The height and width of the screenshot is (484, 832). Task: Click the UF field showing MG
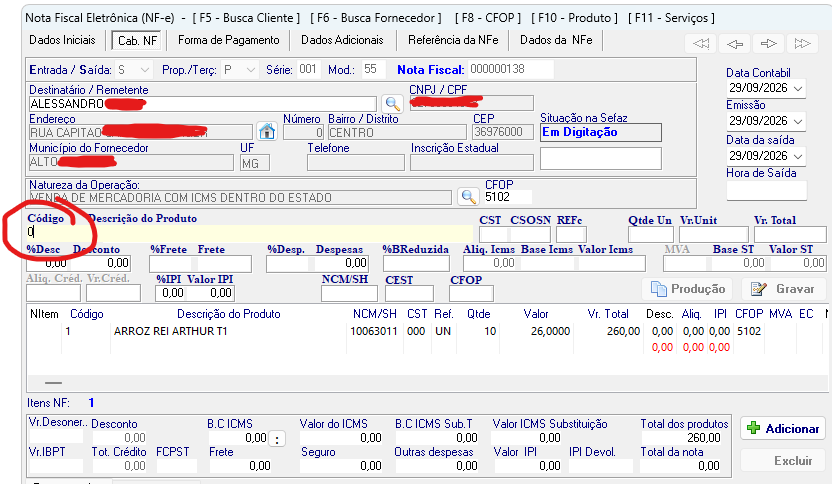[255, 162]
